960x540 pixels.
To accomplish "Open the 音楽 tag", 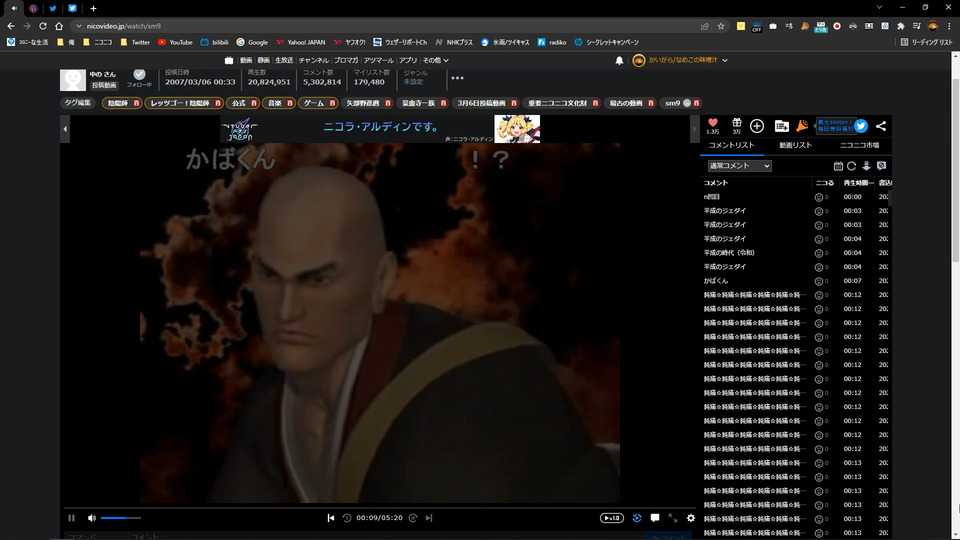I will tap(275, 103).
